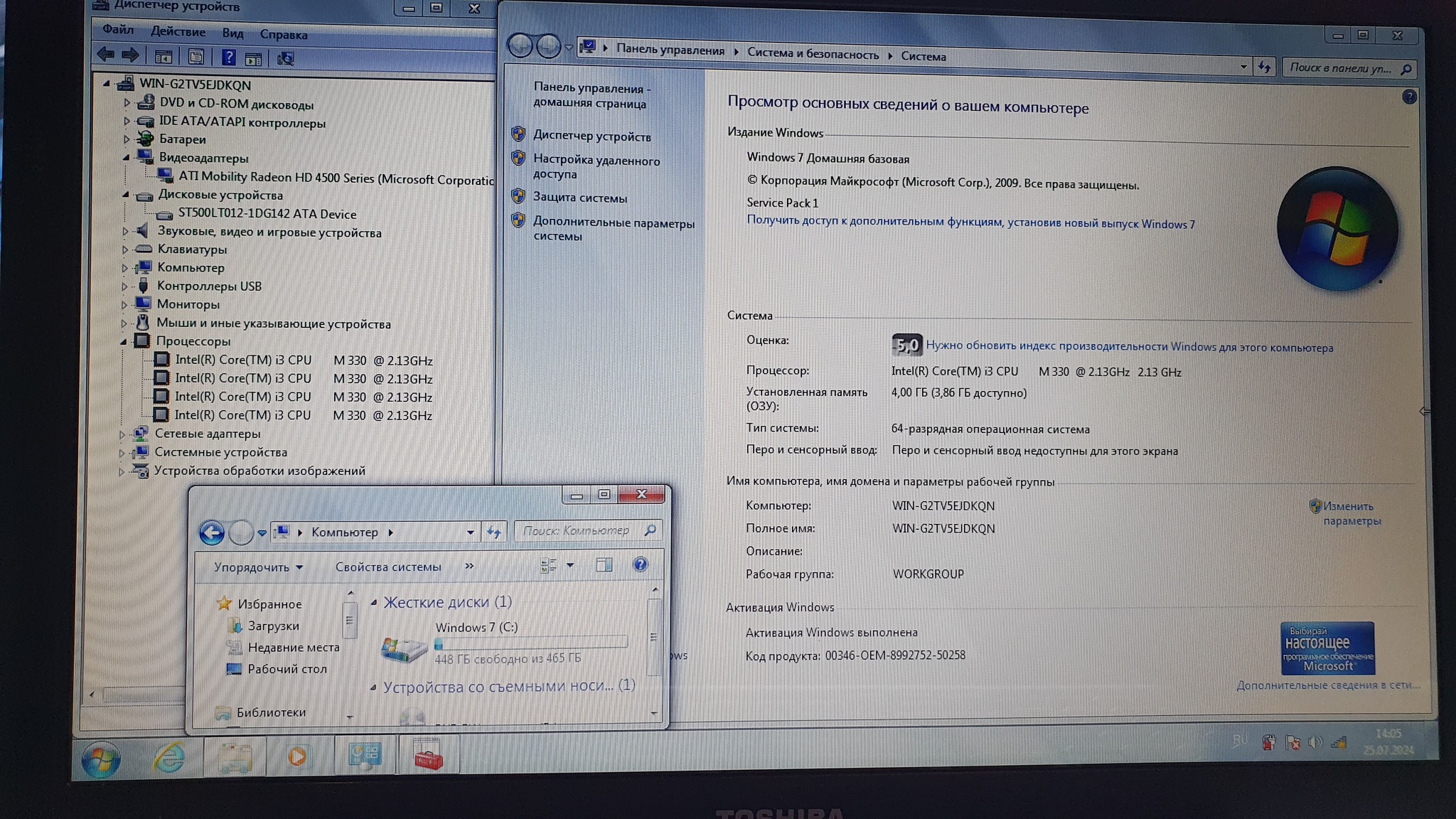Click the Start button orb
The width and height of the screenshot is (1456, 819).
(101, 759)
